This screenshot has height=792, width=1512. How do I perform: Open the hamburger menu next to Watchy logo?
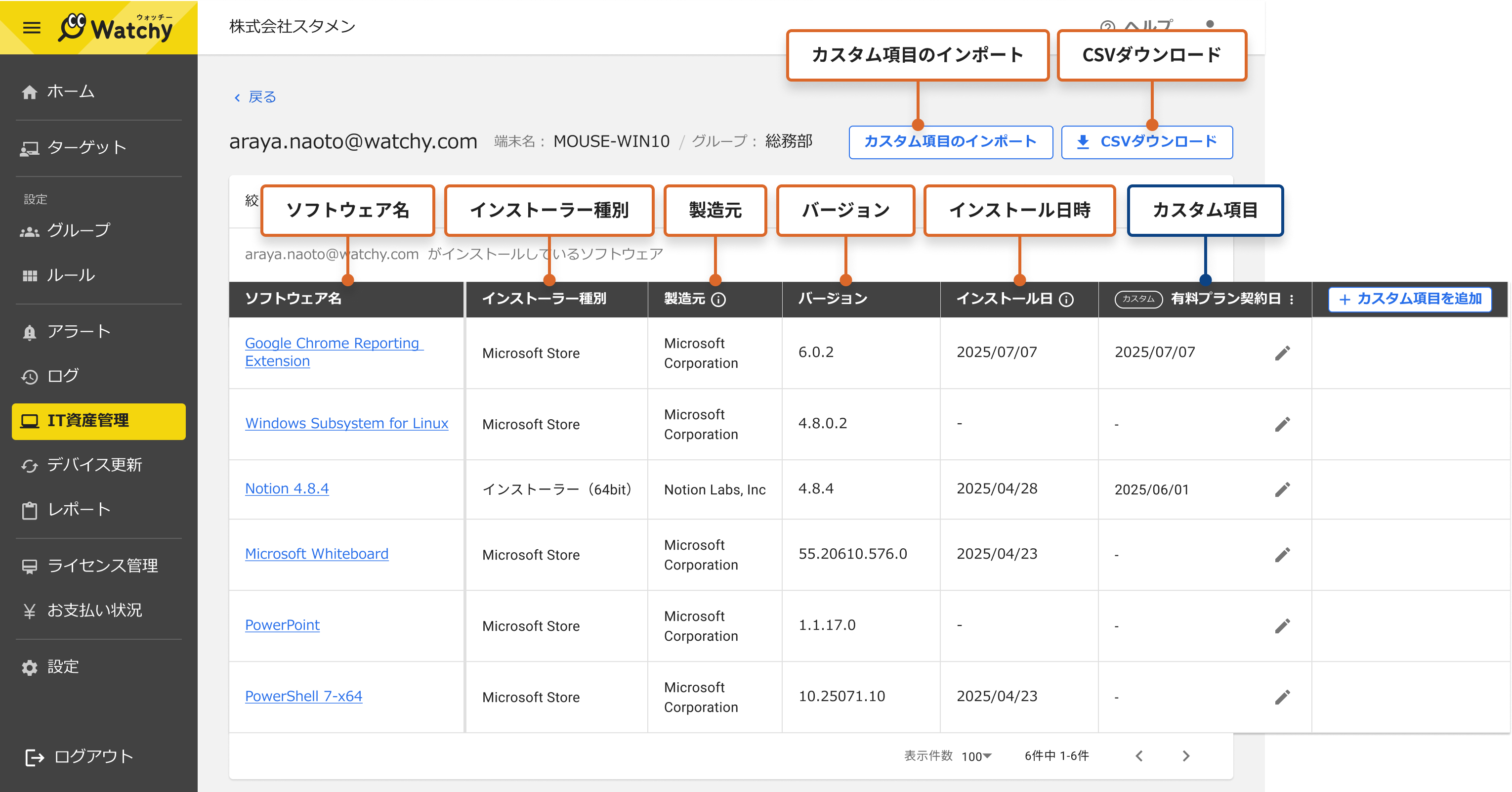[32, 28]
